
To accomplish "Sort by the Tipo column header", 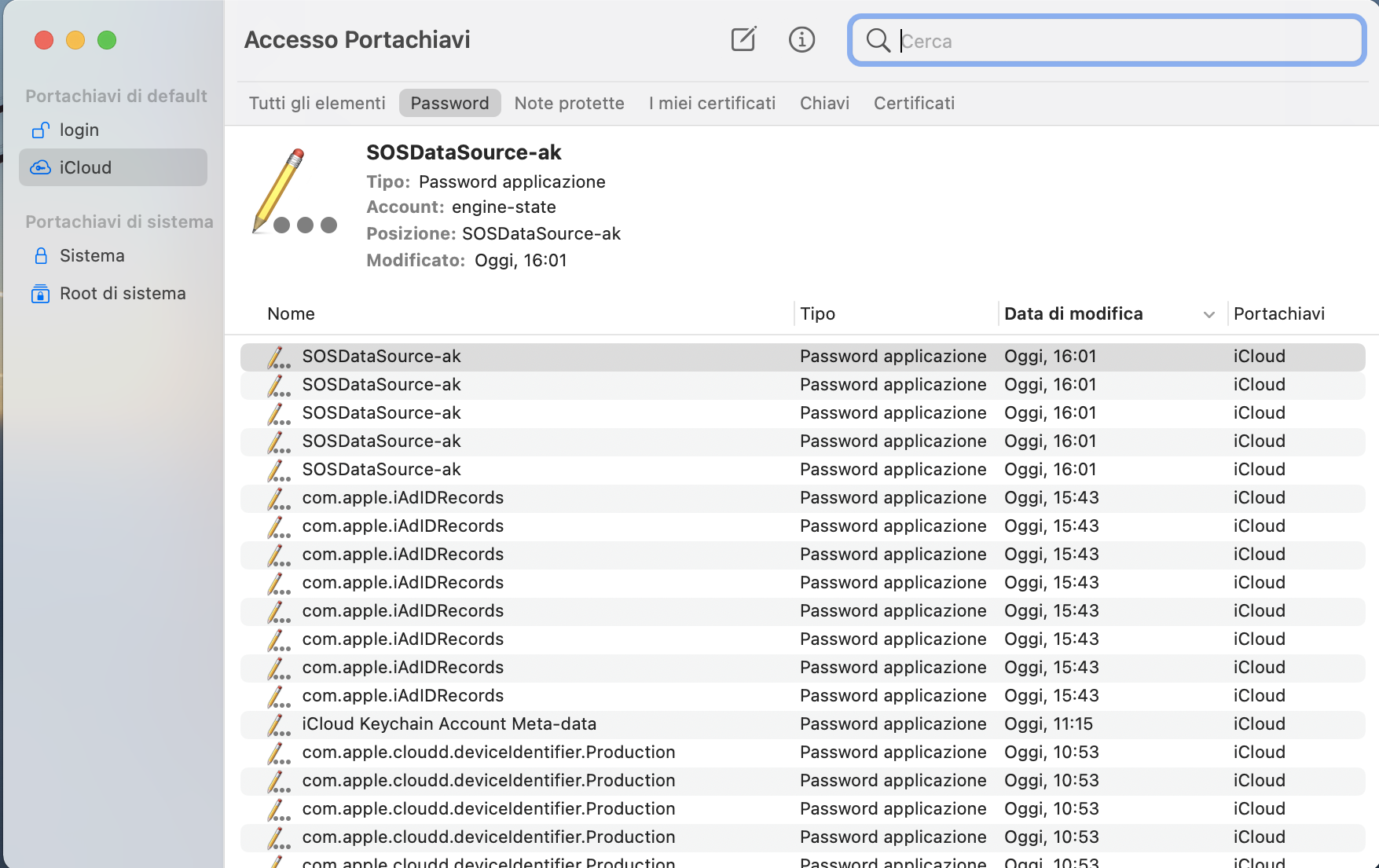I will pos(817,313).
